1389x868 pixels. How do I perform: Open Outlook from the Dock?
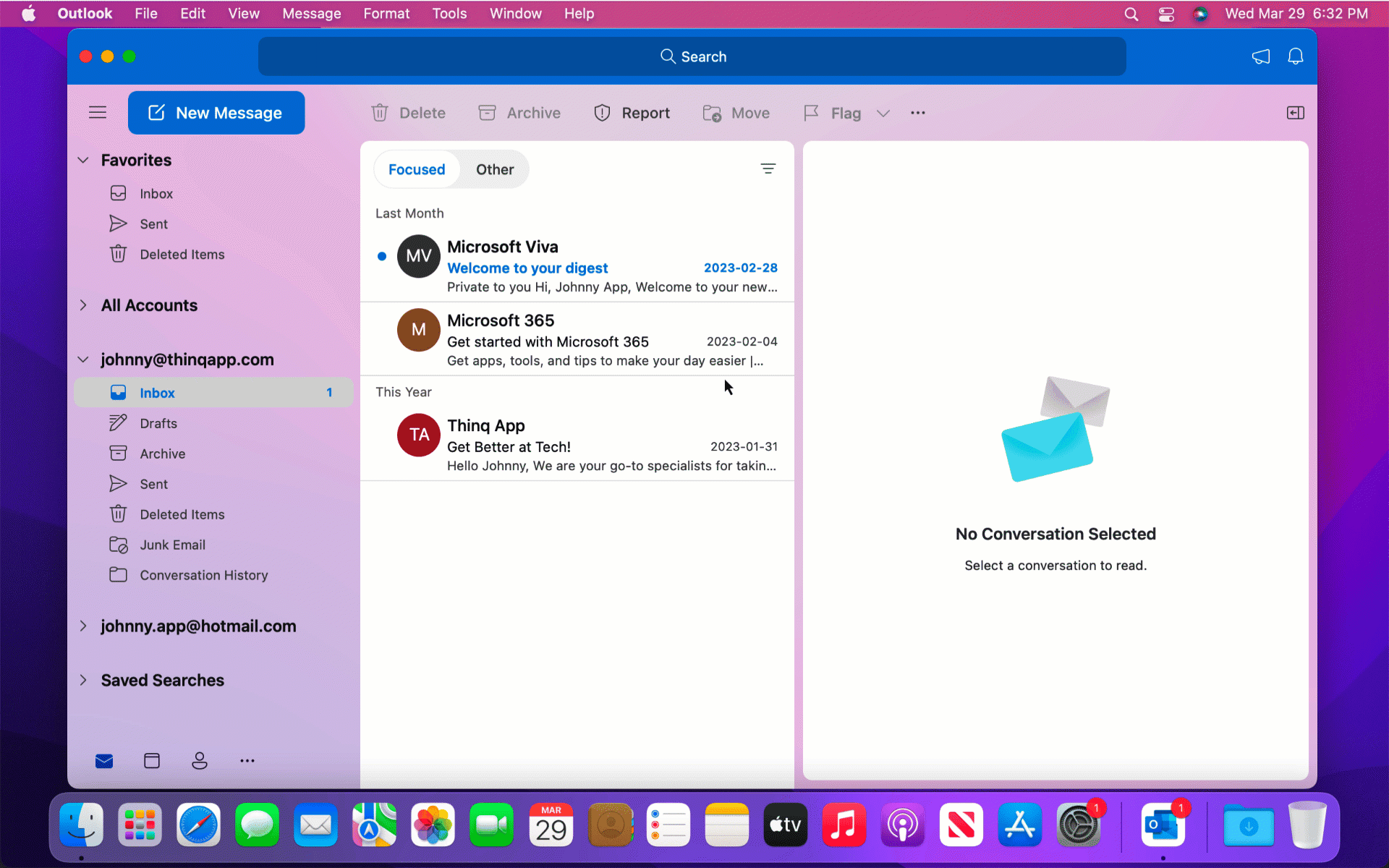1163,825
